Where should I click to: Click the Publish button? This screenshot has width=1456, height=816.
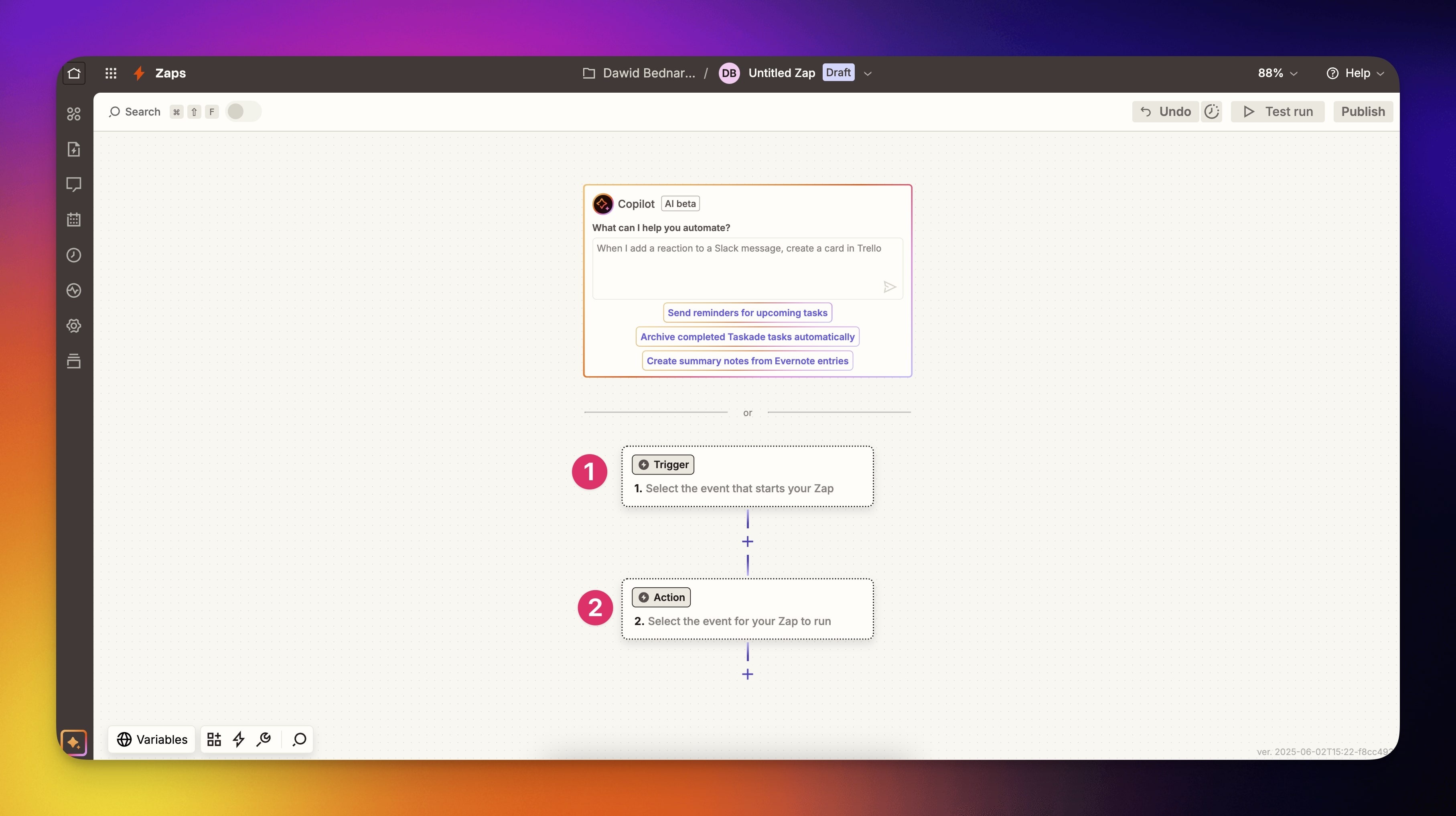(1363, 112)
